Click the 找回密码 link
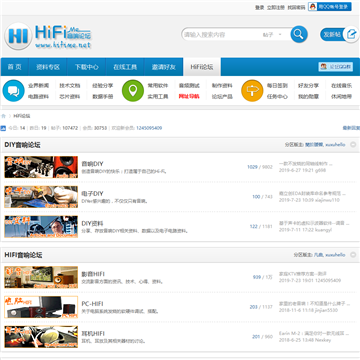Screen dimensions: 360x360 pyautogui.click(x=296, y=7)
